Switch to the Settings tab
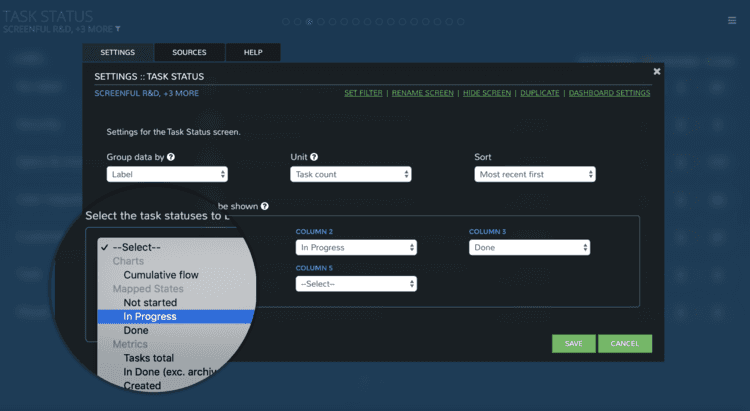The height and width of the screenshot is (411, 750). pos(118,52)
